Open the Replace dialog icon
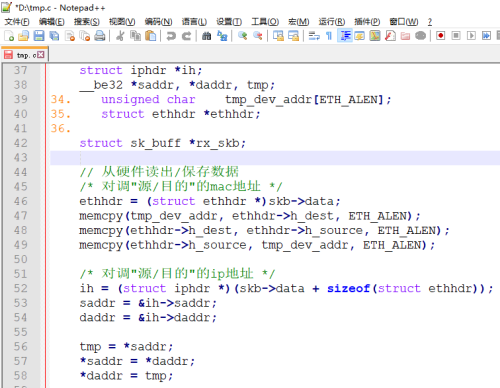500x388 pixels. pos(222,36)
